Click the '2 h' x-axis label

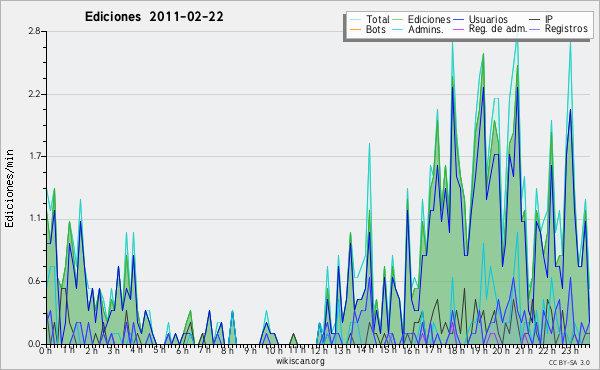[x=91, y=350]
